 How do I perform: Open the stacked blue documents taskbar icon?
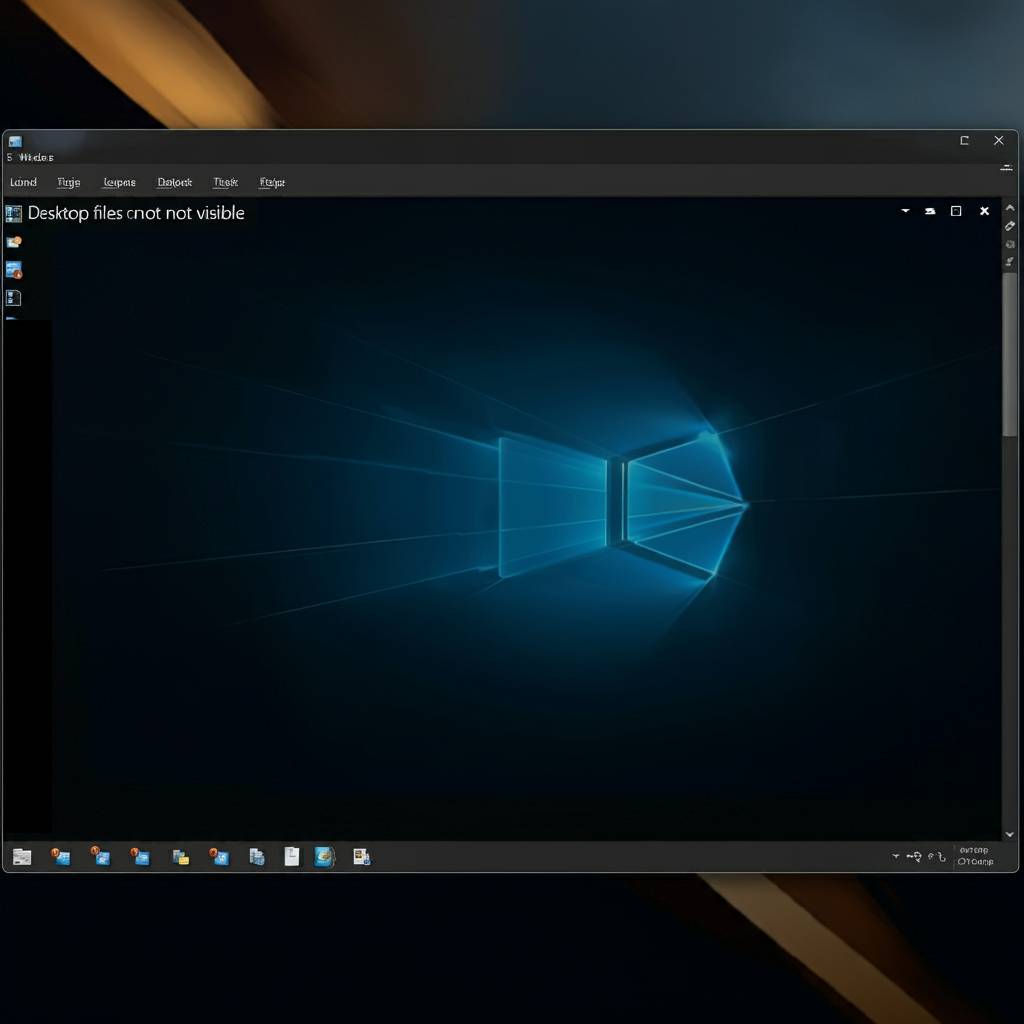257,857
